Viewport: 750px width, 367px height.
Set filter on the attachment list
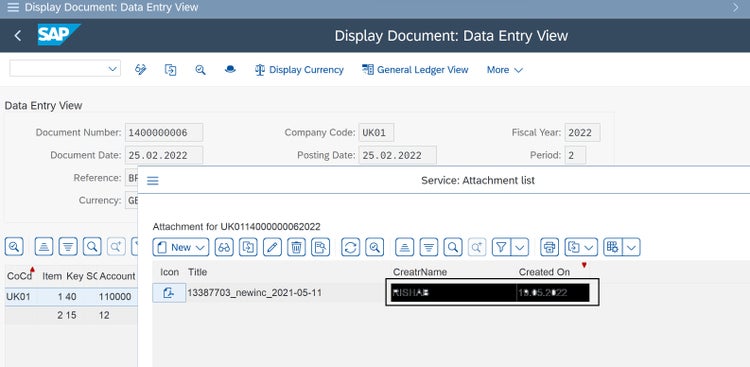coord(501,247)
